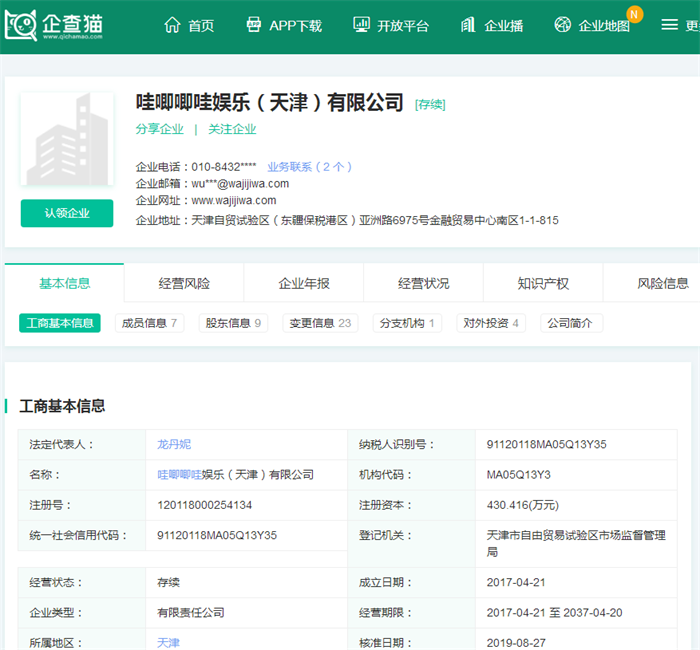Click the 企业地图 globe icon
700x650 pixels.
(563, 25)
